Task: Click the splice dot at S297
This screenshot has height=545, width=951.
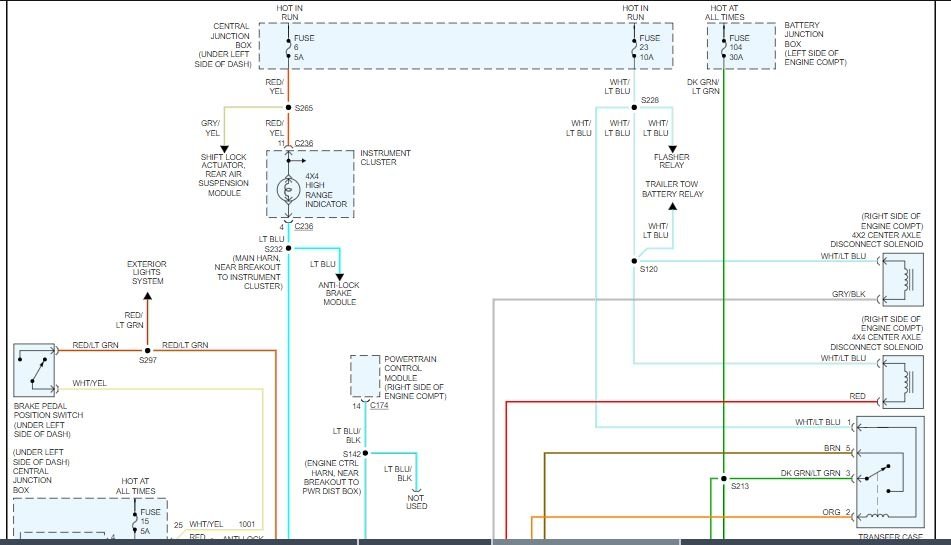Action: click(x=147, y=350)
